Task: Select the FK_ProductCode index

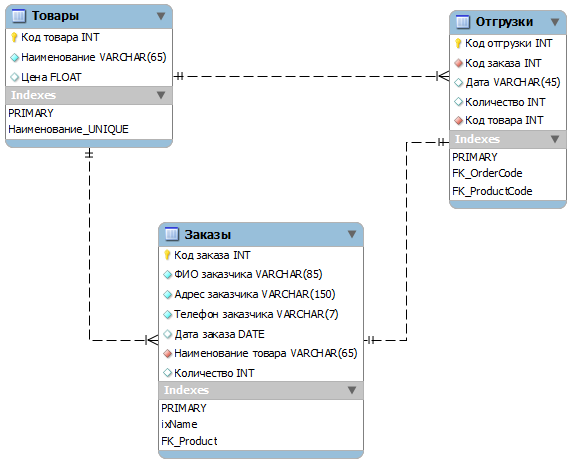Action: [x=492, y=191]
